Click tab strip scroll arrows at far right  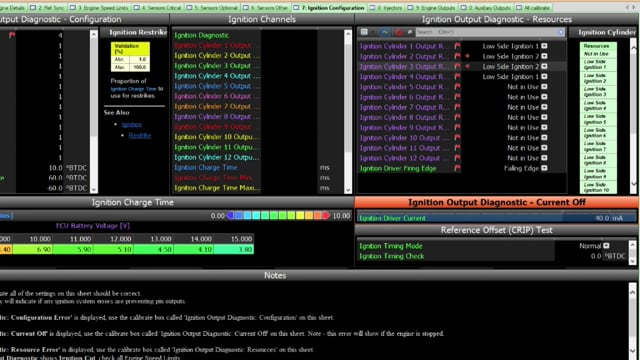pyautogui.click(x=631, y=7)
